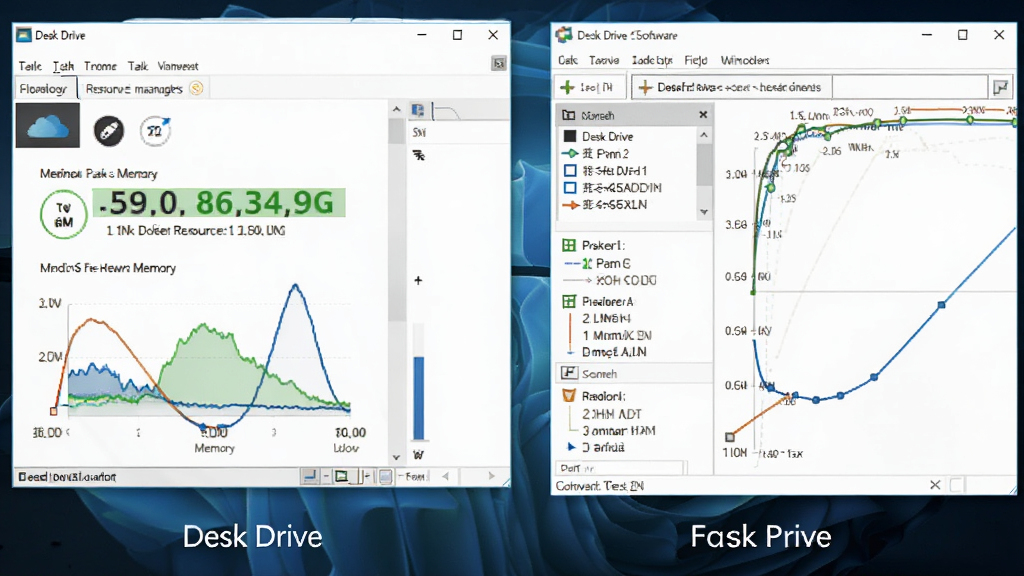The width and height of the screenshot is (1024, 576).
Task: Click the small black icon below the SM row
Action: pos(419,155)
